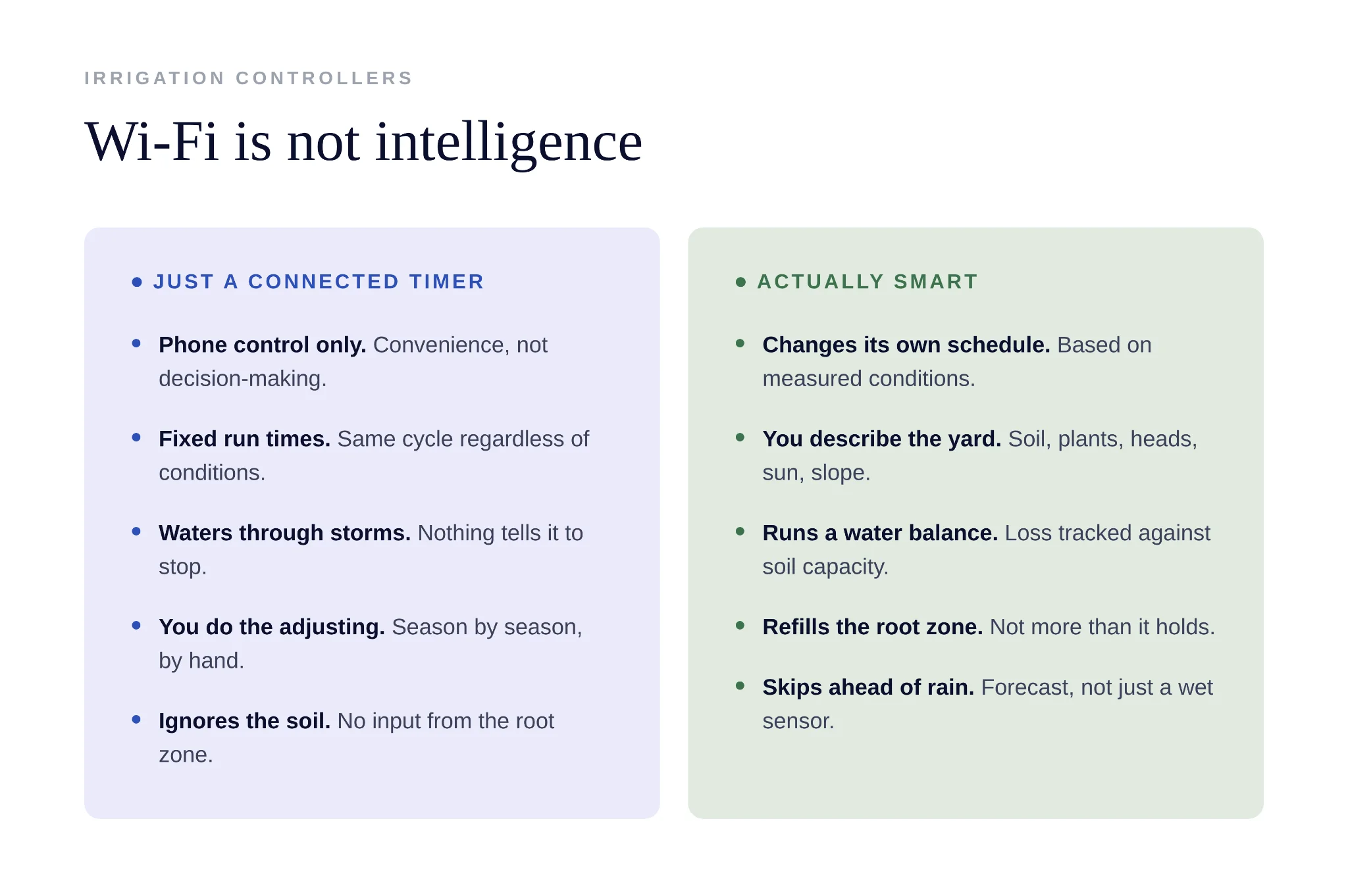
Task: Select the Refills the root zone text
Action: click(x=872, y=627)
